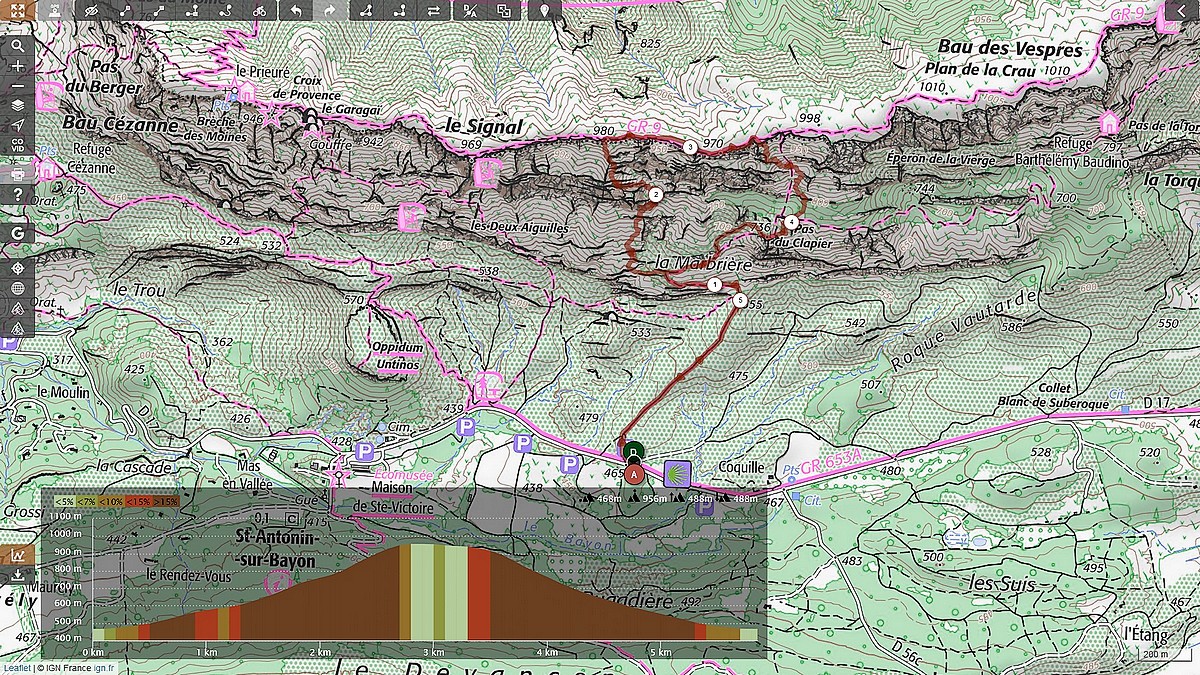Toggle the crossed-out eye visibility icon
This screenshot has width=1200, height=675.
pos(93,11)
